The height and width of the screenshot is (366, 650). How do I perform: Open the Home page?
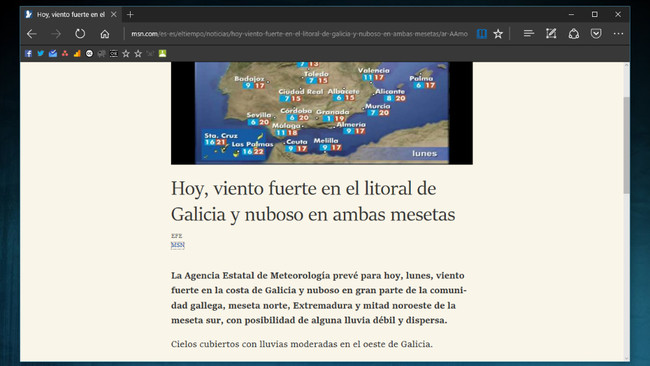[104, 34]
